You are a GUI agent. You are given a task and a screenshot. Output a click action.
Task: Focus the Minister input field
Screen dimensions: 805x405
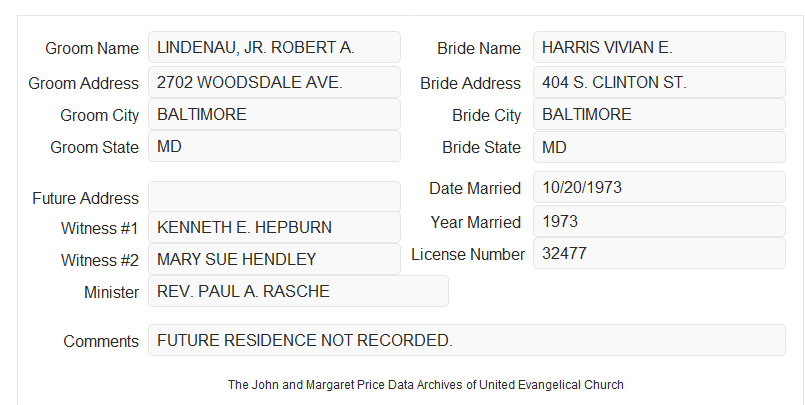298,291
